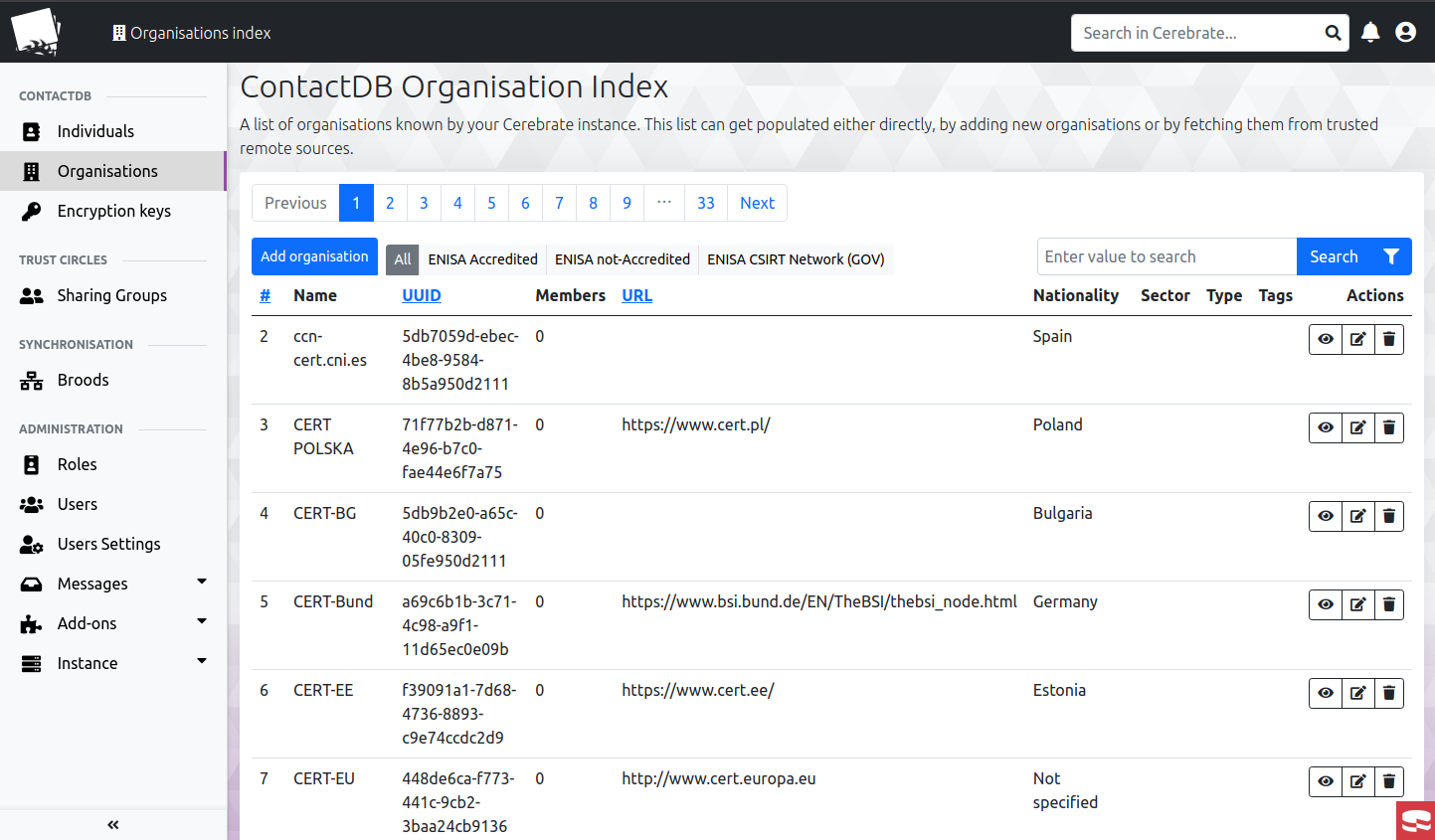Delete the CERT POLSKA organisation
Screen dimensions: 1435x840
1389,427
